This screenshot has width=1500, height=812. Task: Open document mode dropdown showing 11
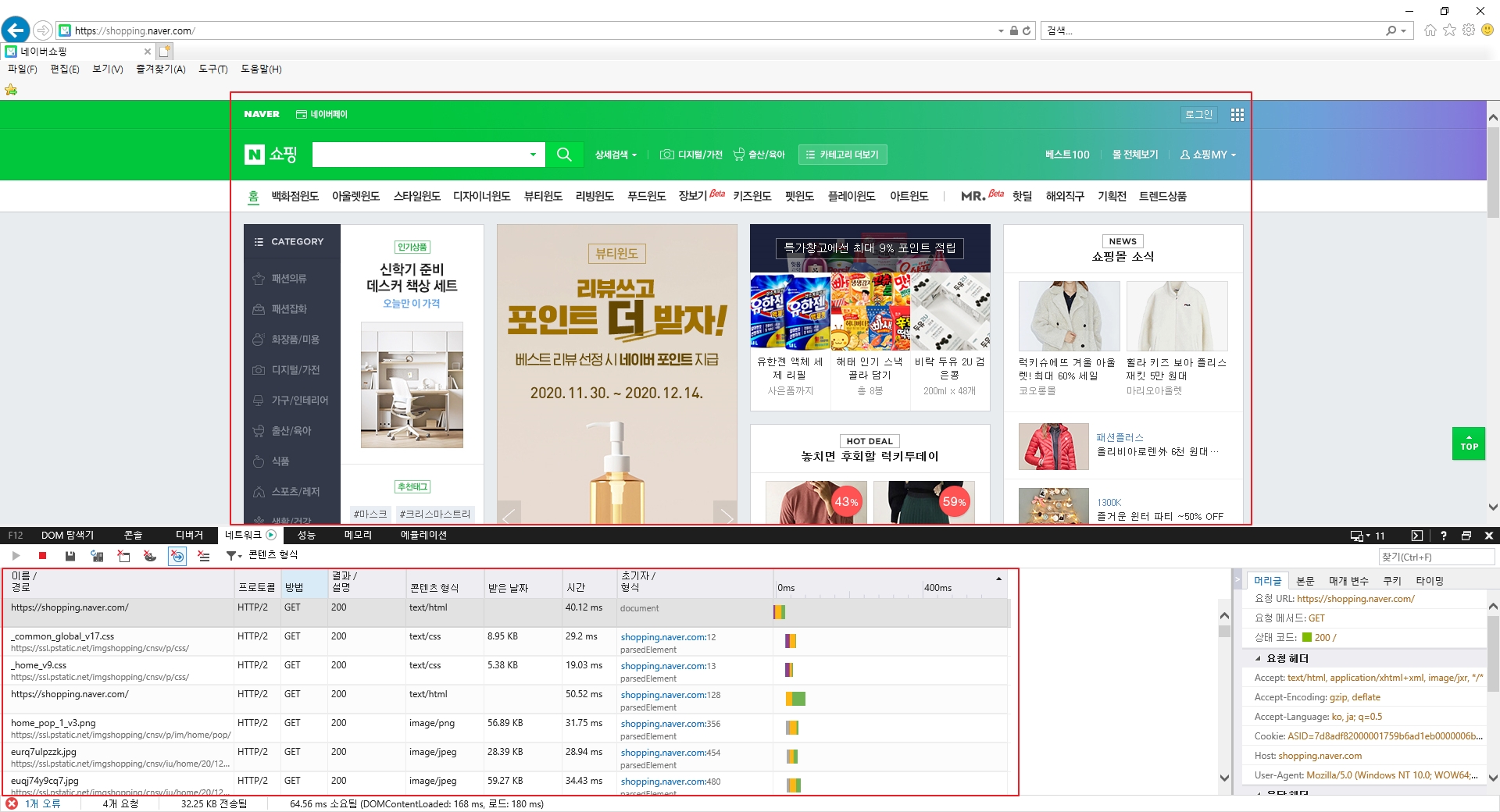coord(1368,536)
